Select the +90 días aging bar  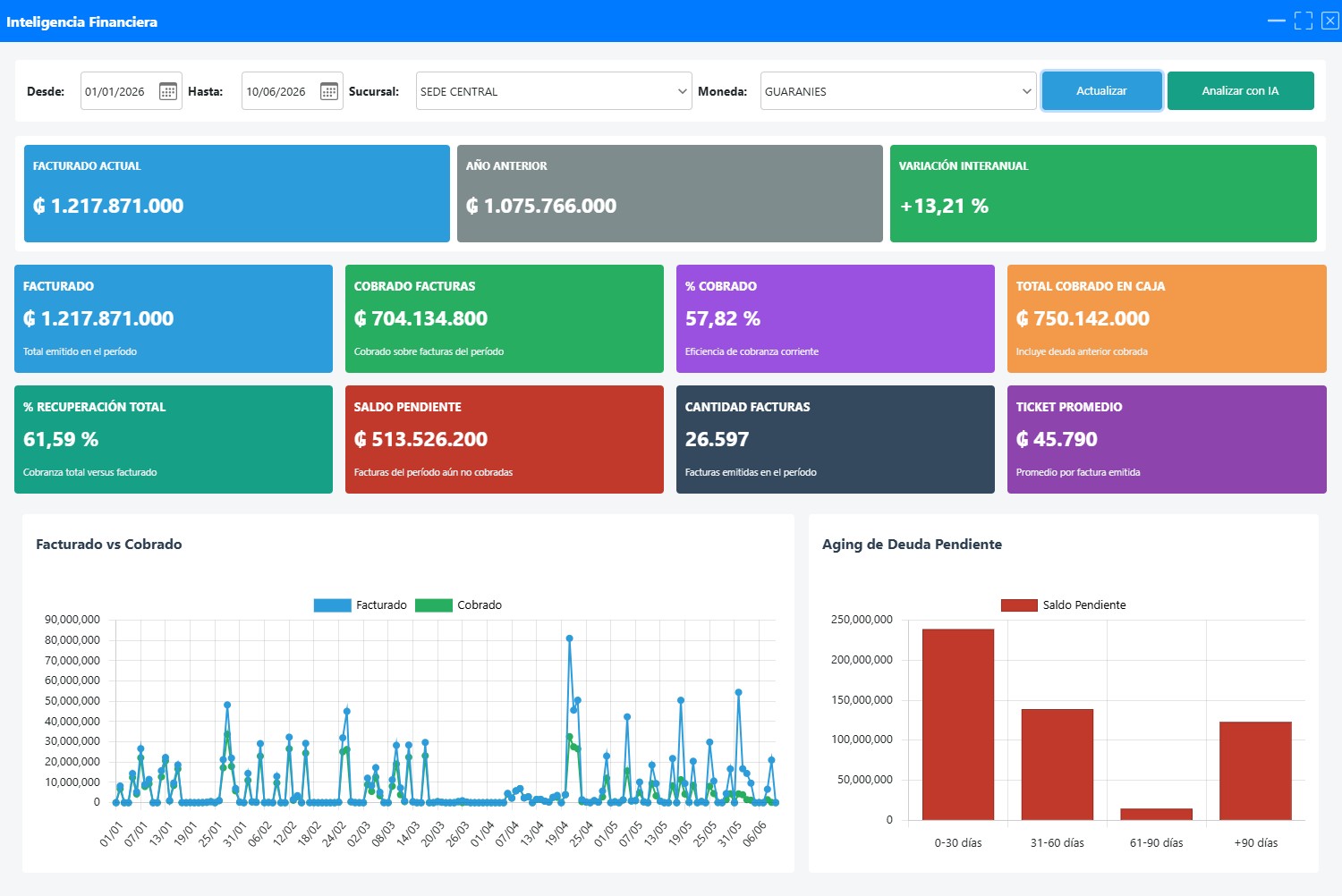pos(1255,771)
